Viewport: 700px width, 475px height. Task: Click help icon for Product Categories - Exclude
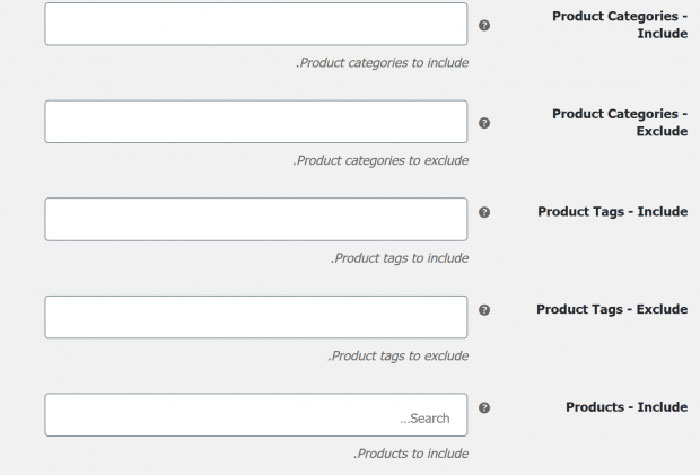tap(485, 123)
